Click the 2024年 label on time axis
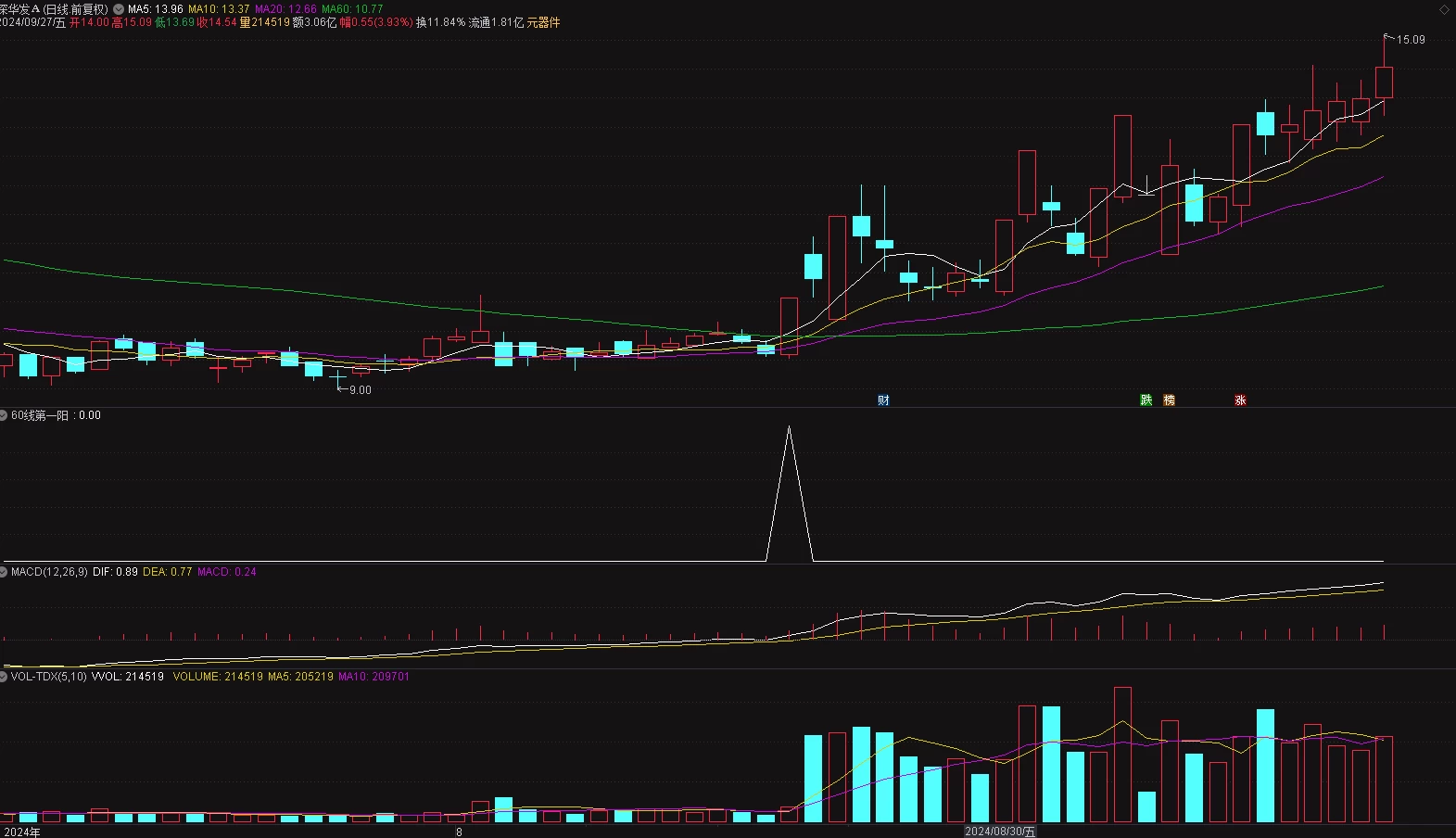Viewport: 1456px width, 838px height. pos(20,832)
